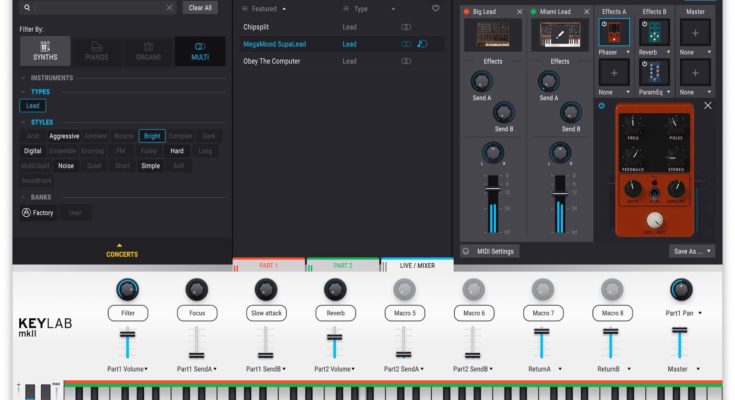Image resolution: width=735 pixels, height=400 pixels.
Task: Add an effect in empty Master slot
Action: coord(697,33)
